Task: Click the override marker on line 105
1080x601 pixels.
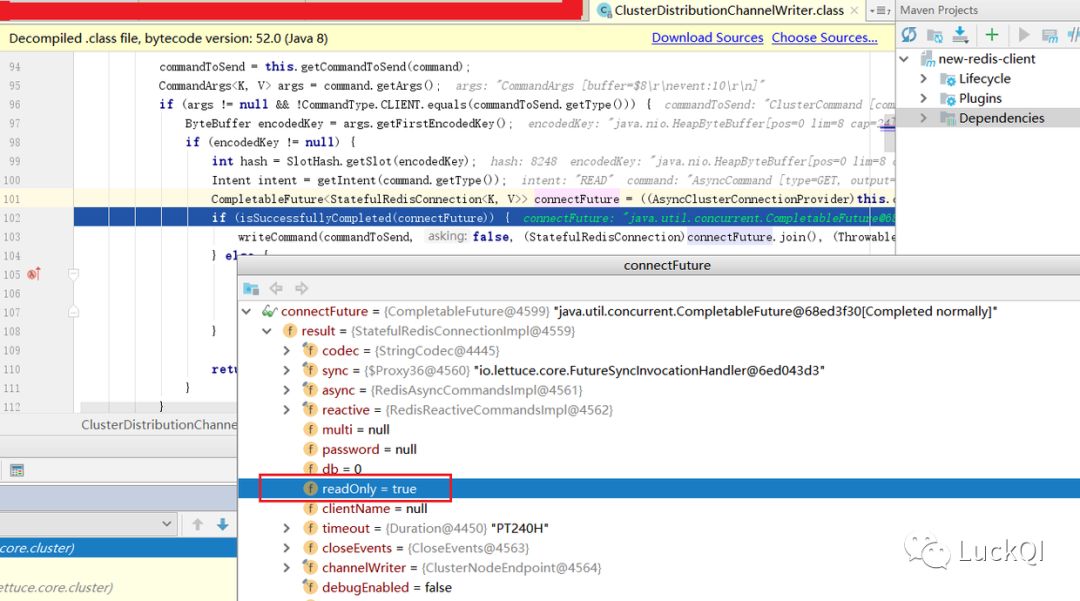Action: pyautogui.click(x=33, y=274)
